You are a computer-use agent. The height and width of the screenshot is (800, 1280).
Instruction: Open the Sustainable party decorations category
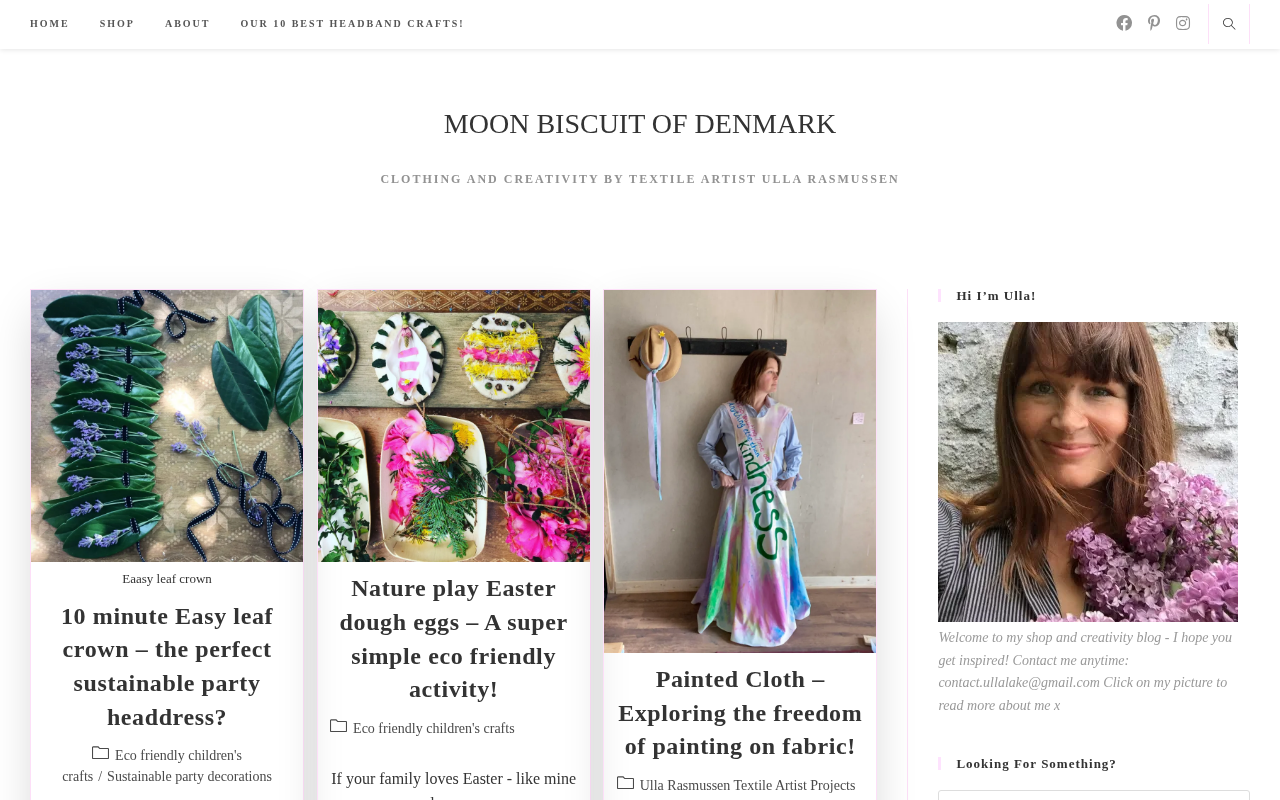click(x=189, y=777)
